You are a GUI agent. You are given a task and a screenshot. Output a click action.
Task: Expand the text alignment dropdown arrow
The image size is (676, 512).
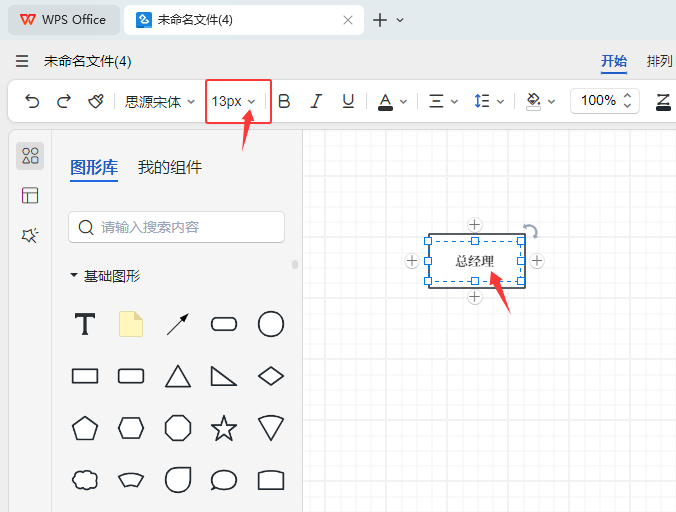pyautogui.click(x=454, y=102)
